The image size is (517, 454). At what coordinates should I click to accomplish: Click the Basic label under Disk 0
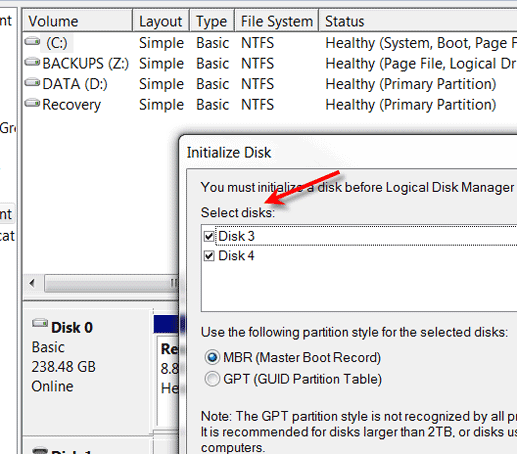click(48, 347)
